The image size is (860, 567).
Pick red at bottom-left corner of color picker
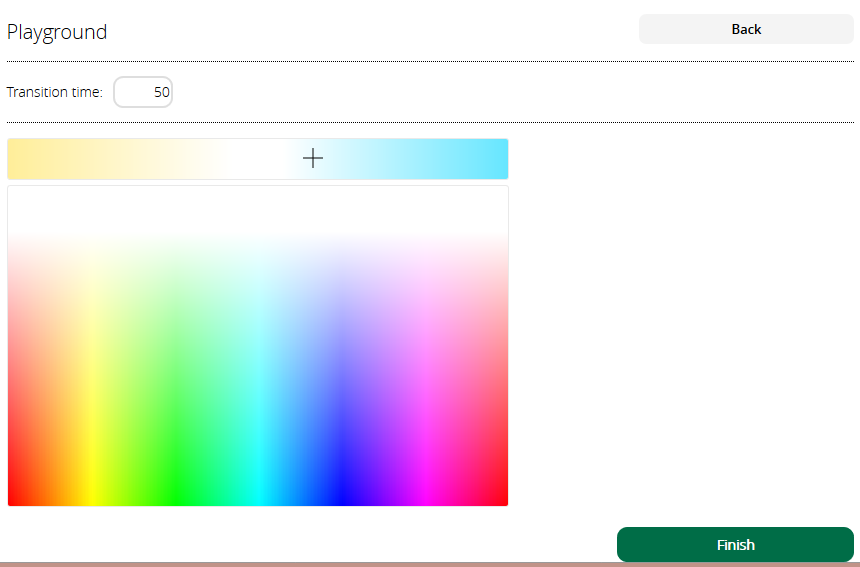tap(12, 500)
